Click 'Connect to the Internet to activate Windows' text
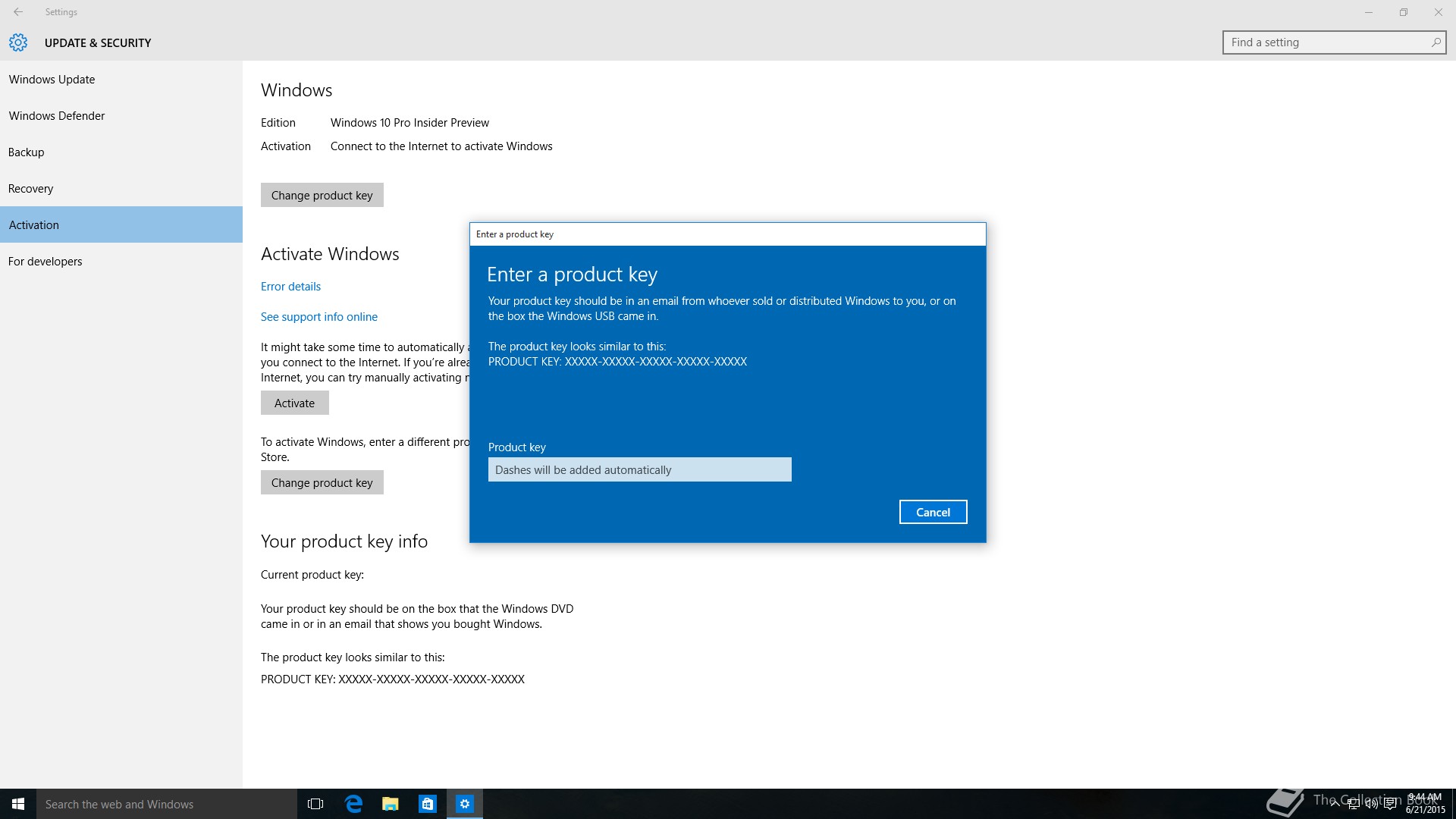The width and height of the screenshot is (1456, 819). point(441,146)
